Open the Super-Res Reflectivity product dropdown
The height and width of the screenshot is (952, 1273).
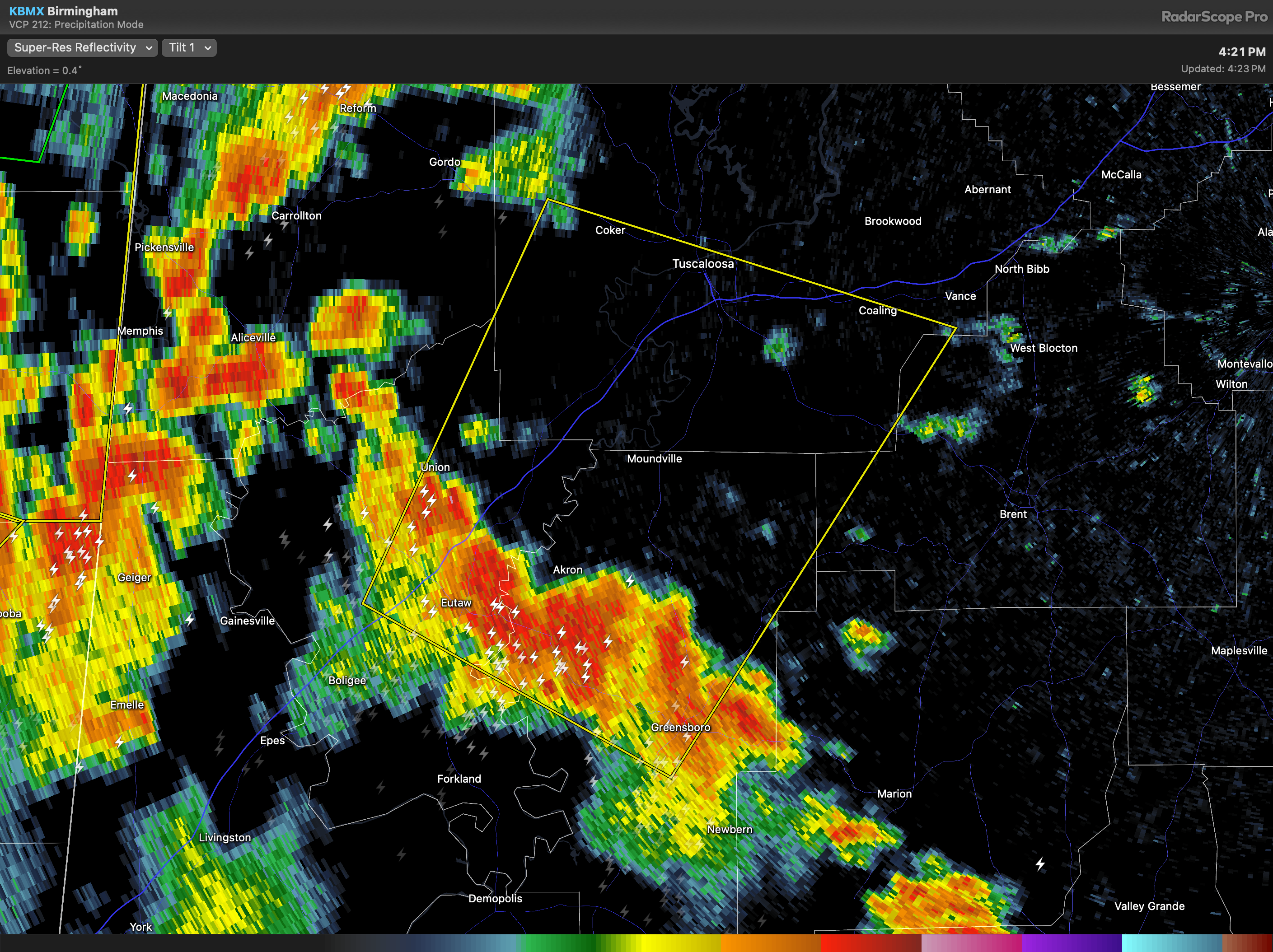(83, 48)
